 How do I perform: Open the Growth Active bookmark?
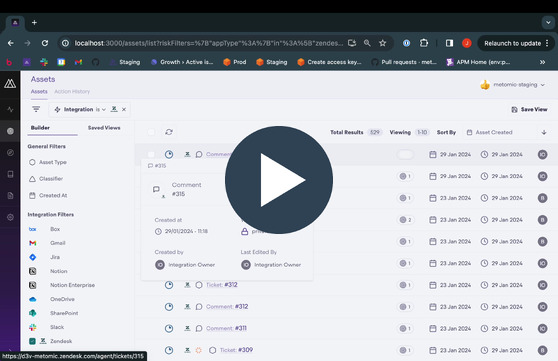click(x=182, y=62)
